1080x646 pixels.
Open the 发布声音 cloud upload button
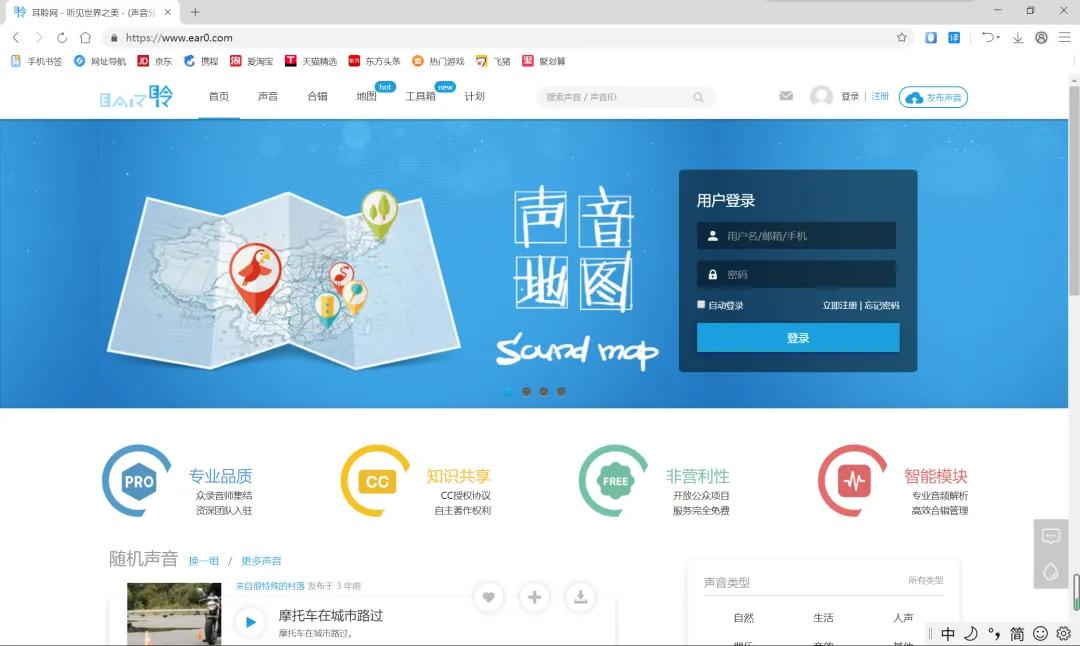click(933, 97)
